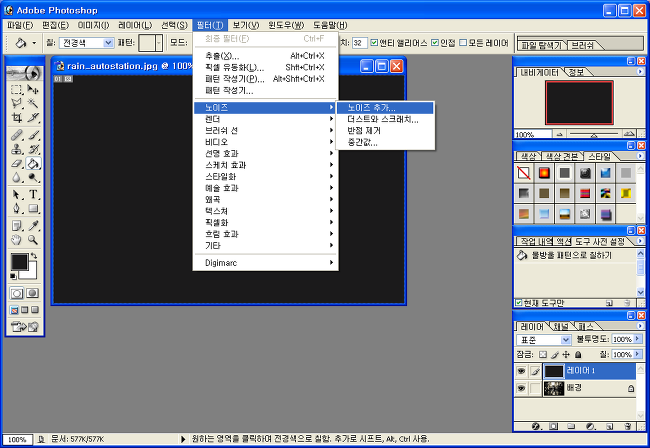
Task: Select the Brush tool
Action: click(33, 135)
